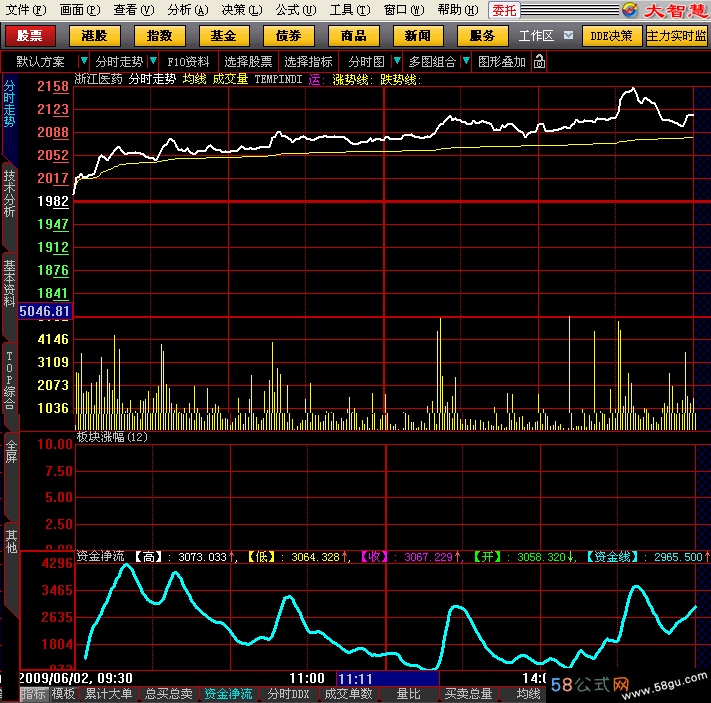Switch to the 累计大单 indicator tab

click(x=108, y=694)
